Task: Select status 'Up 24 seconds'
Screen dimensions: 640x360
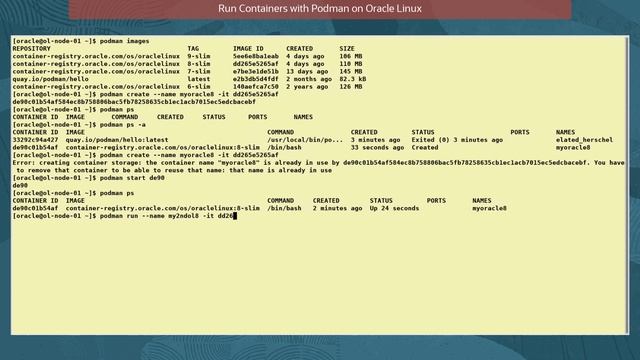Action: (394, 208)
